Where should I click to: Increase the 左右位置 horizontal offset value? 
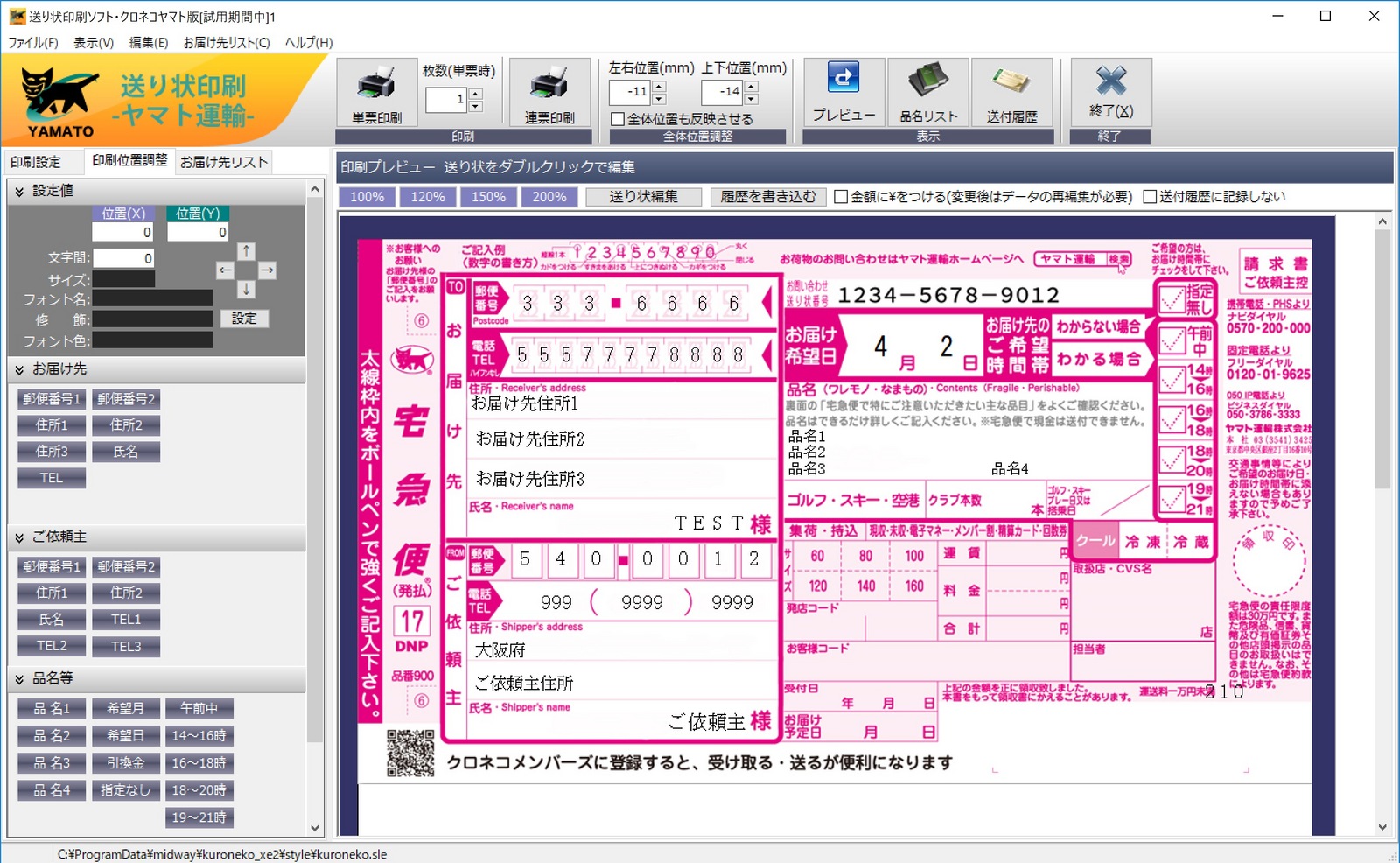(x=659, y=86)
